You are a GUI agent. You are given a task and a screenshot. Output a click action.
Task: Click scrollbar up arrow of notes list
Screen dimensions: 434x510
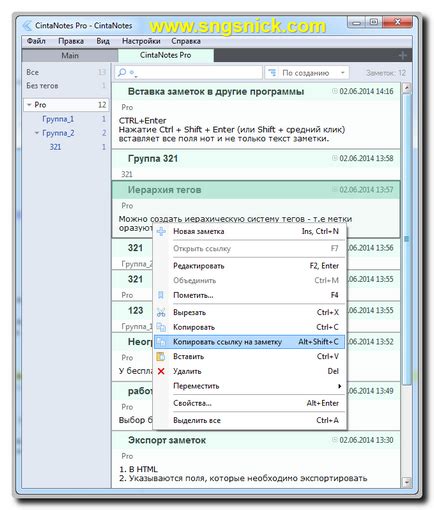pyautogui.click(x=406, y=88)
